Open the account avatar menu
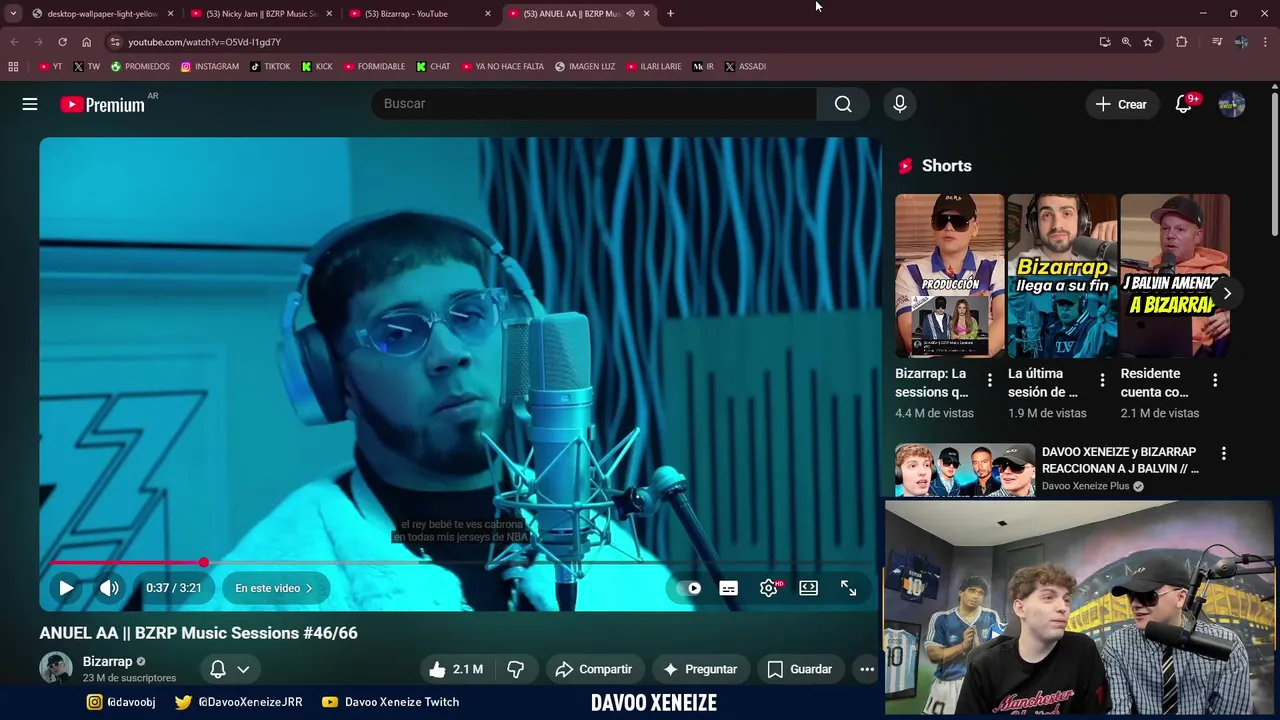1280x720 pixels. coord(1232,104)
